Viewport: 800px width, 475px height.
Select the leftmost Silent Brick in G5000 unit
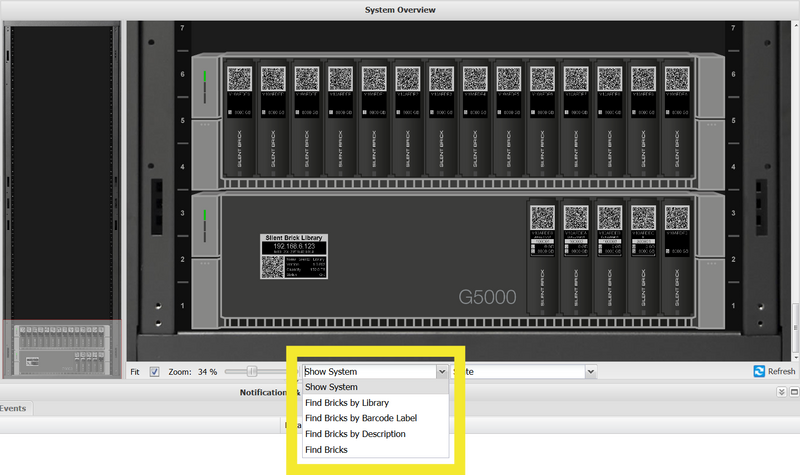(x=543, y=256)
